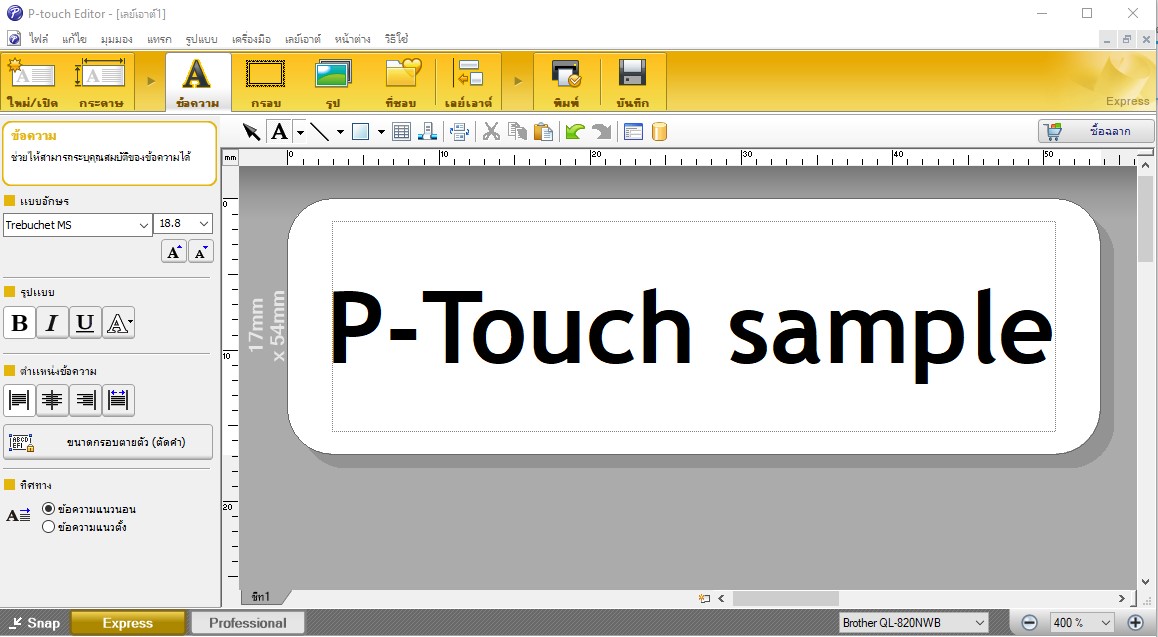Toggle Italic text formatting

click(x=52, y=323)
